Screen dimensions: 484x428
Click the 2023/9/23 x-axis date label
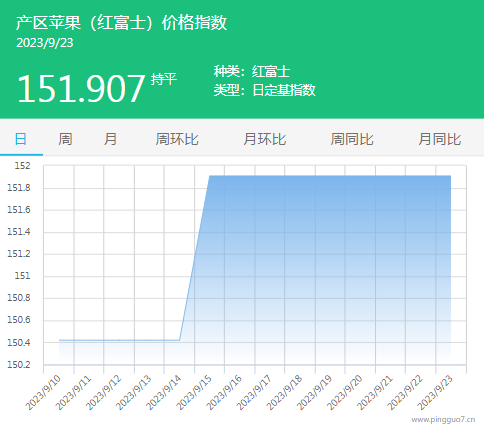click(x=435, y=392)
